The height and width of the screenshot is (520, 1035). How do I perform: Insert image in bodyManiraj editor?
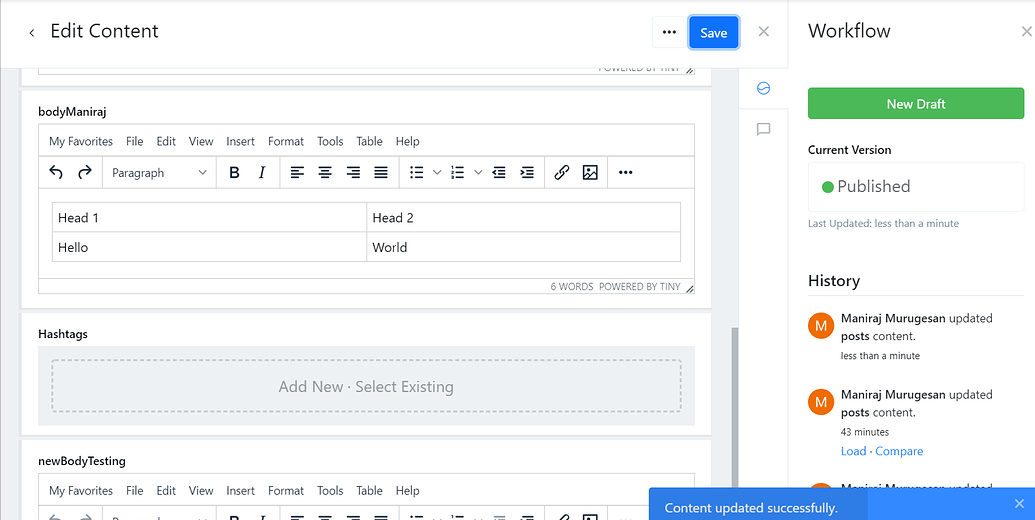(590, 173)
